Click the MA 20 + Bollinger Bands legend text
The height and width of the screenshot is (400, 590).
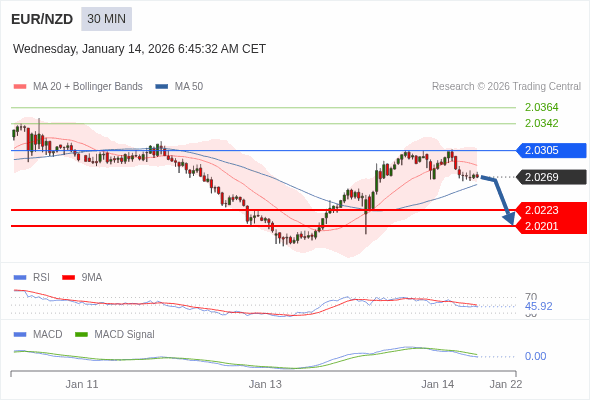click(x=88, y=87)
